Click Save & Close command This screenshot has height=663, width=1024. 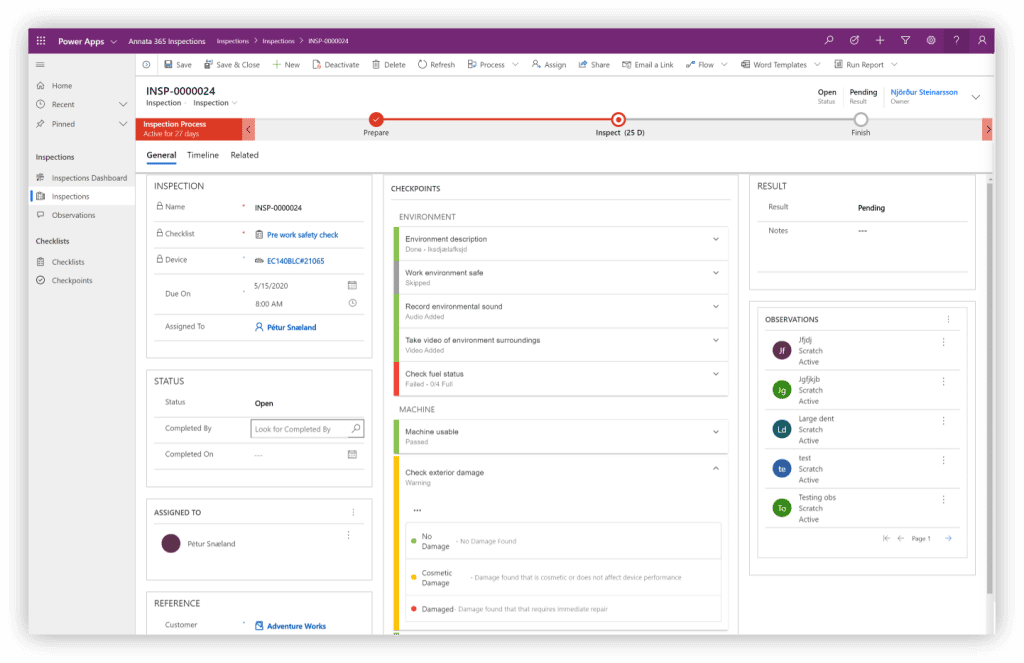[232, 65]
